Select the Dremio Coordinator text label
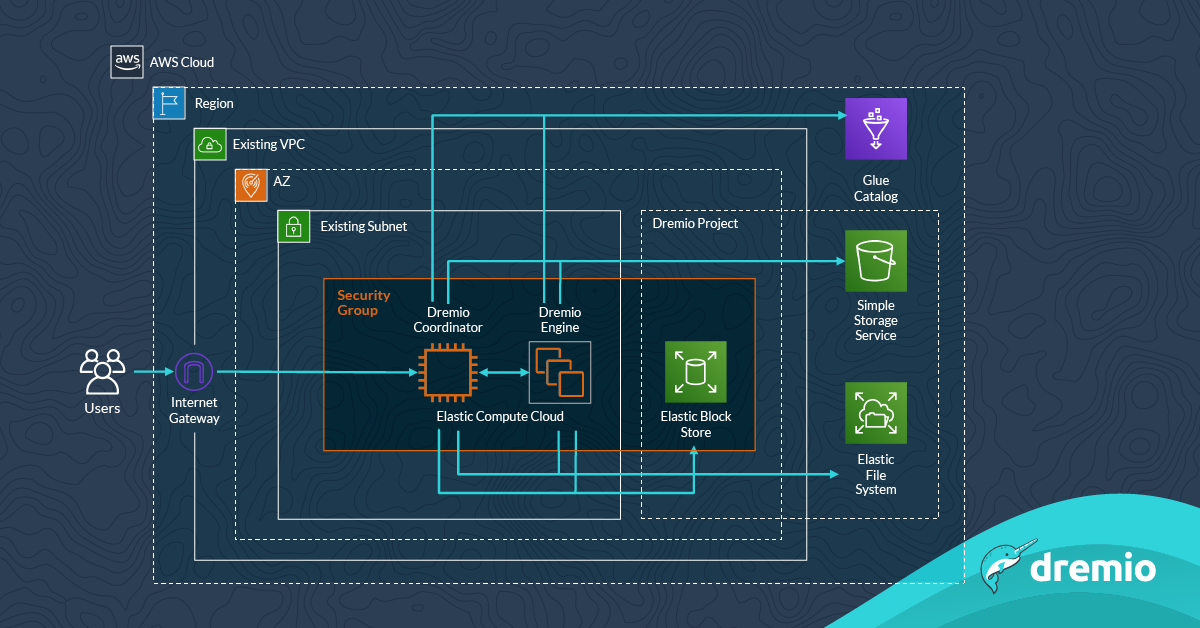 (x=448, y=320)
